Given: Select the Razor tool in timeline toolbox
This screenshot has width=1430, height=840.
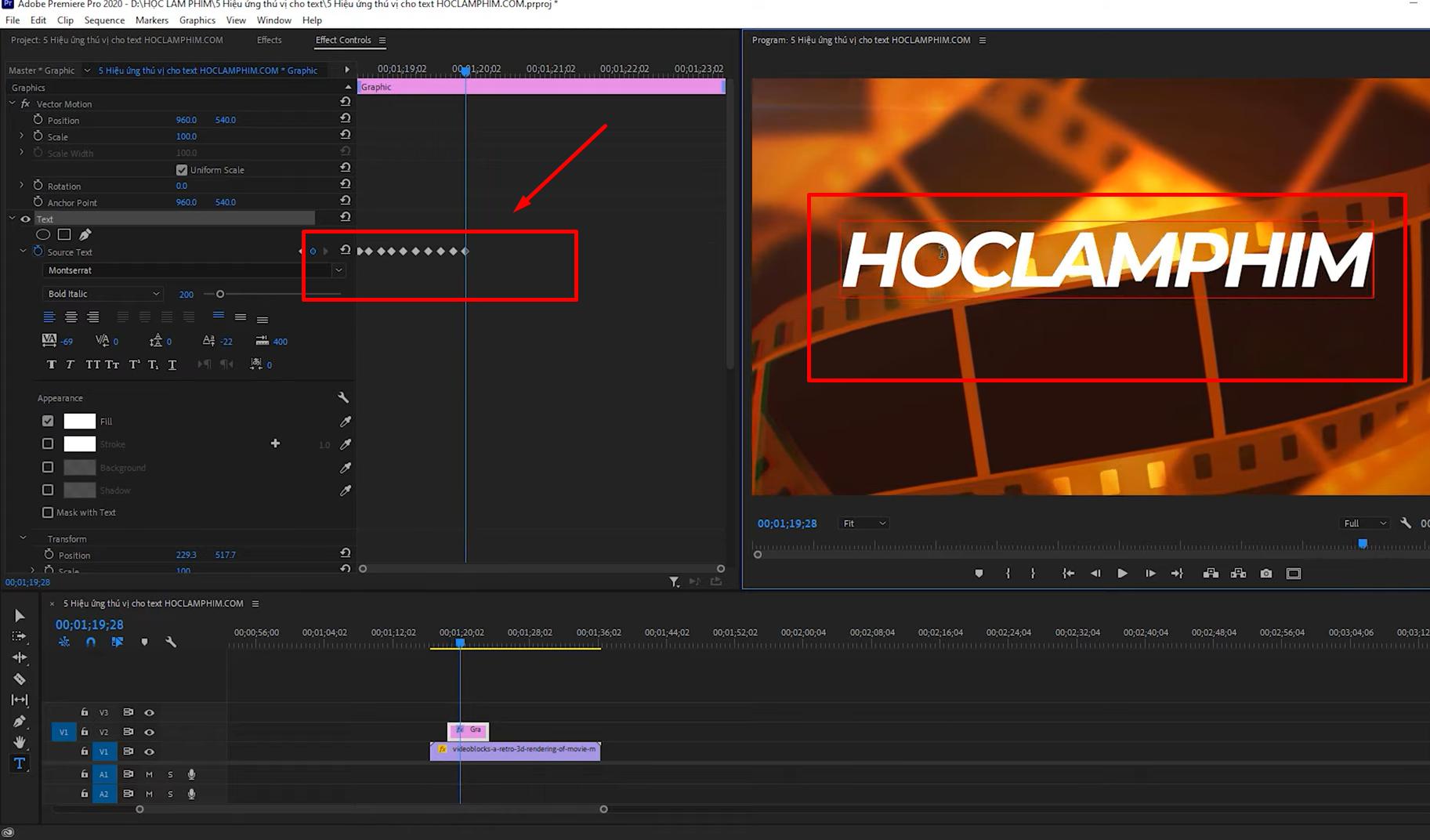Looking at the screenshot, I should tap(20, 679).
